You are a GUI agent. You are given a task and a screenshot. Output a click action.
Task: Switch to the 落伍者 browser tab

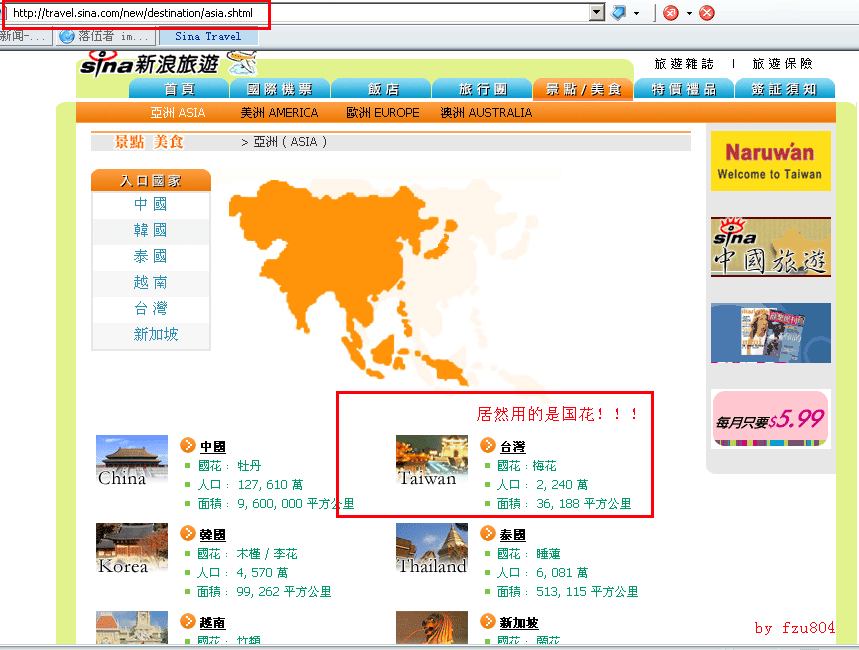coord(105,36)
